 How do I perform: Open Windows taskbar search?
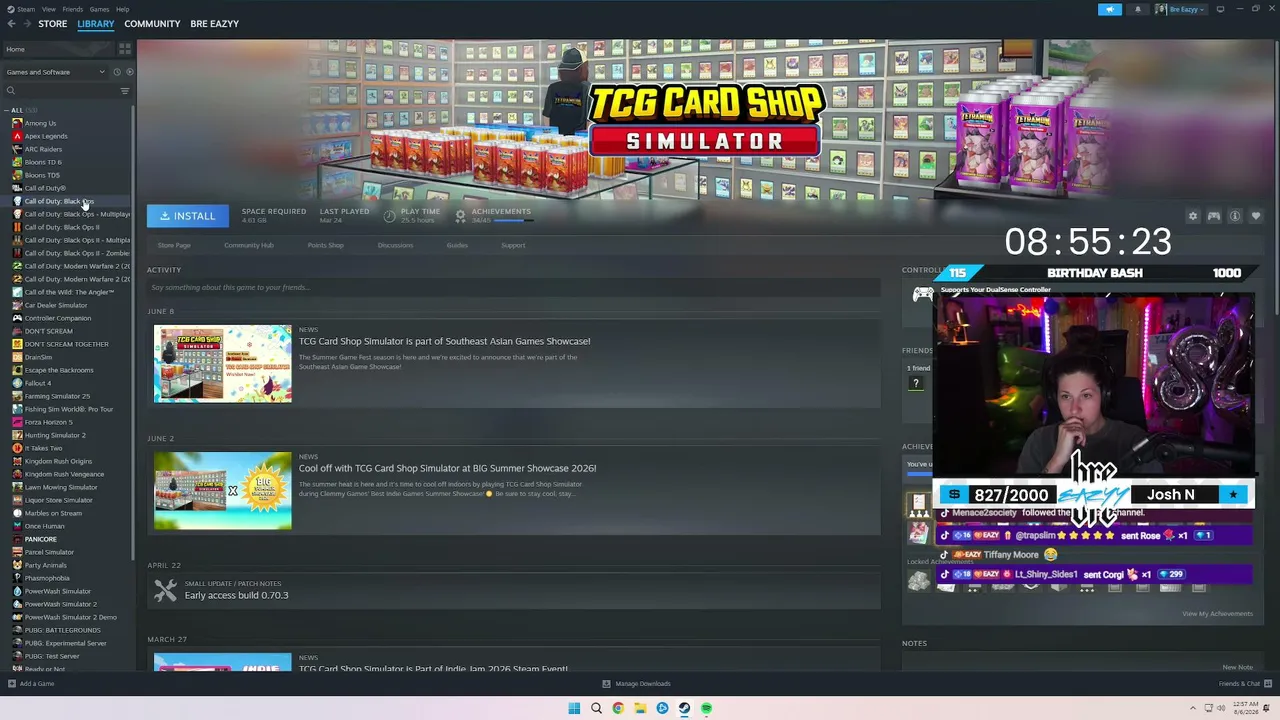point(596,708)
